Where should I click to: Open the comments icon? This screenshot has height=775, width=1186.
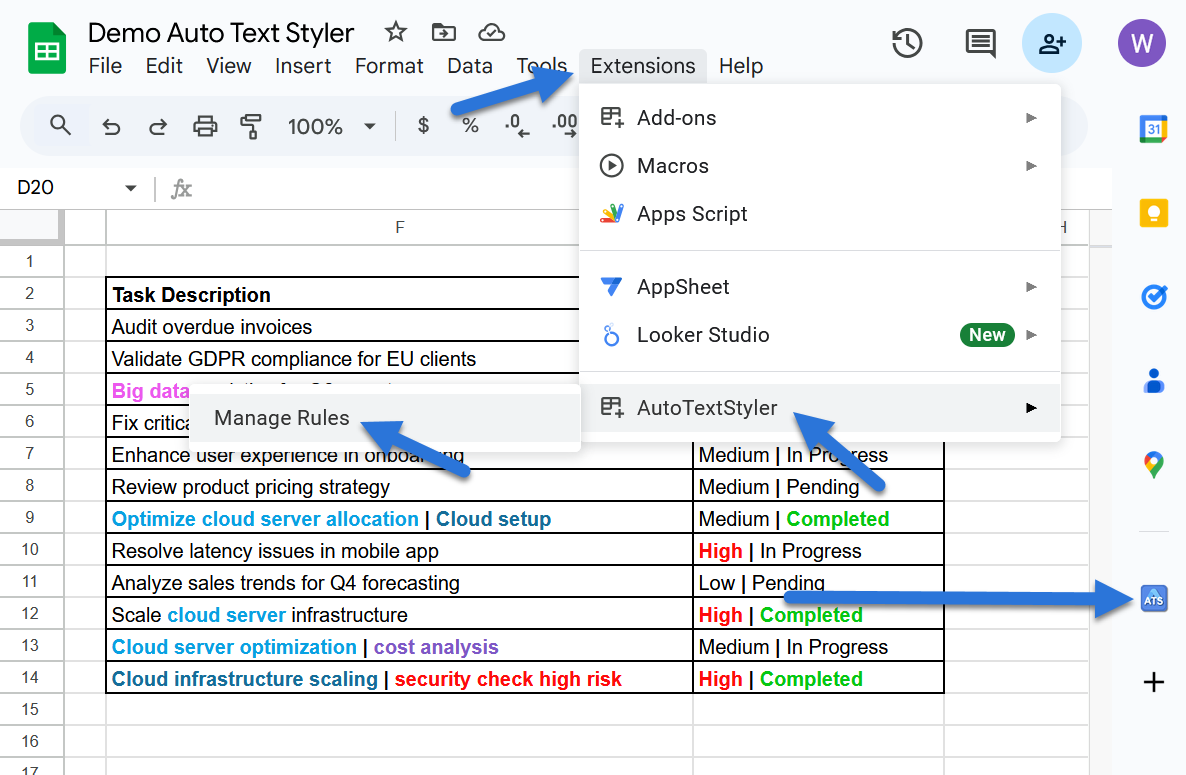979,44
